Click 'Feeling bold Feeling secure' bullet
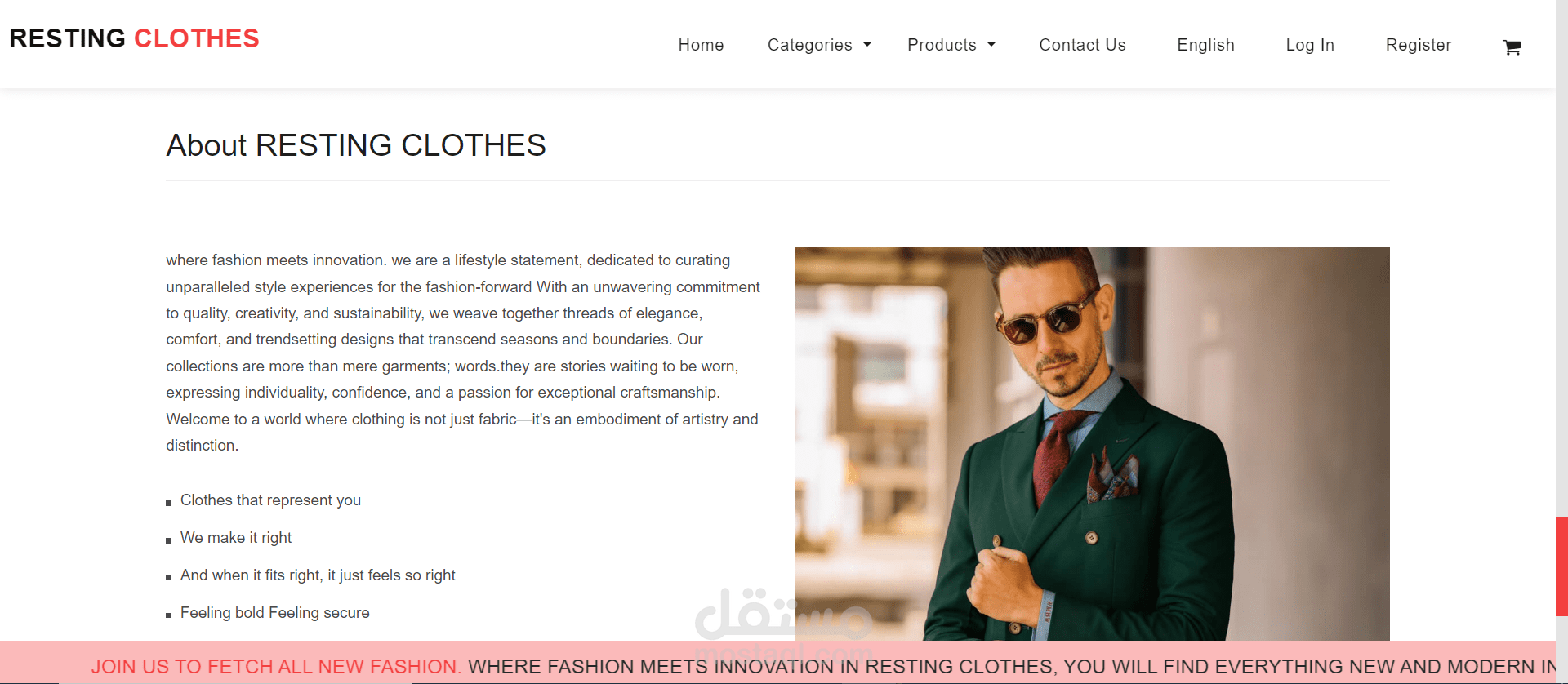Image resolution: width=1568 pixels, height=684 pixels. pyautogui.click(x=274, y=612)
